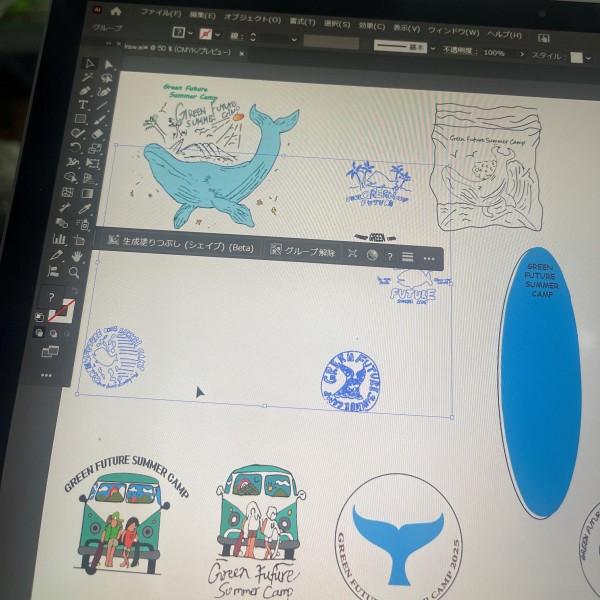This screenshot has height=600, width=600.
Task: Select the Zoom tool
Action: click(74, 272)
